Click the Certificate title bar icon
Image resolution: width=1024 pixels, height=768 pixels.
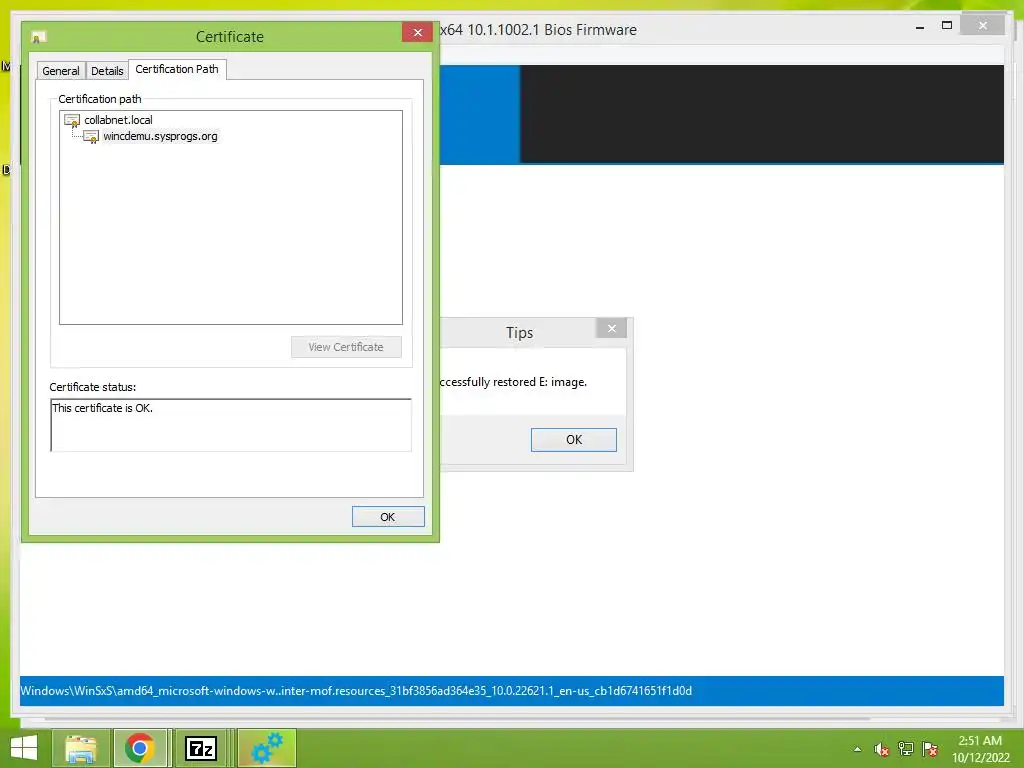pyautogui.click(x=39, y=37)
